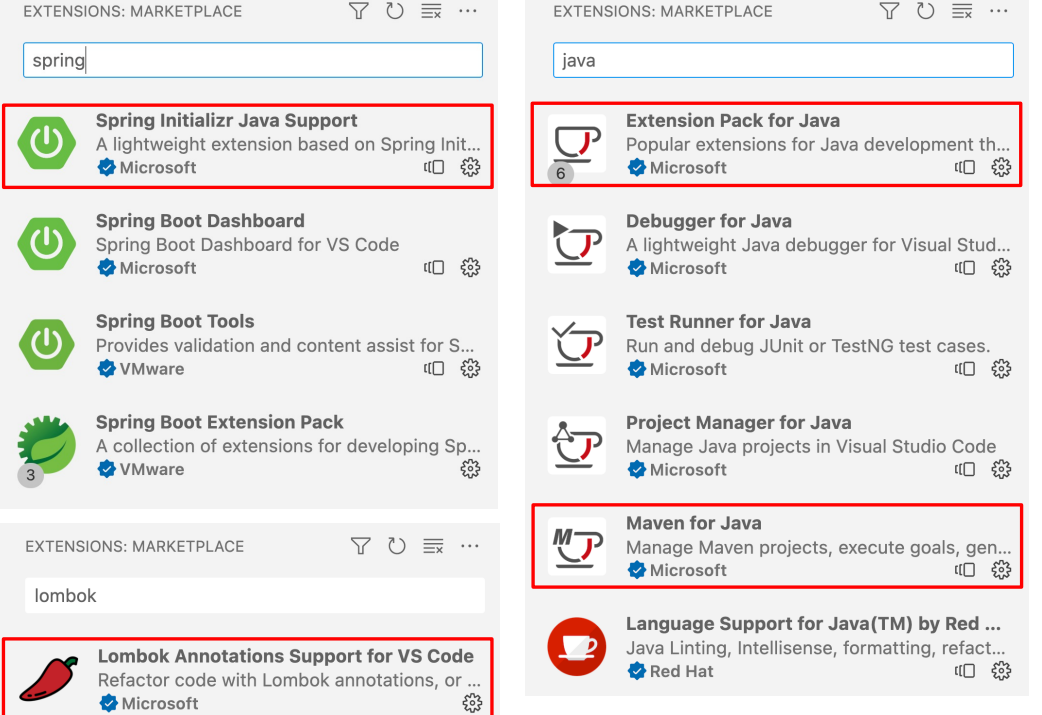Click remote sync icon for Spring Boot Tools
This screenshot has height=715, width=1042.
[434, 368]
